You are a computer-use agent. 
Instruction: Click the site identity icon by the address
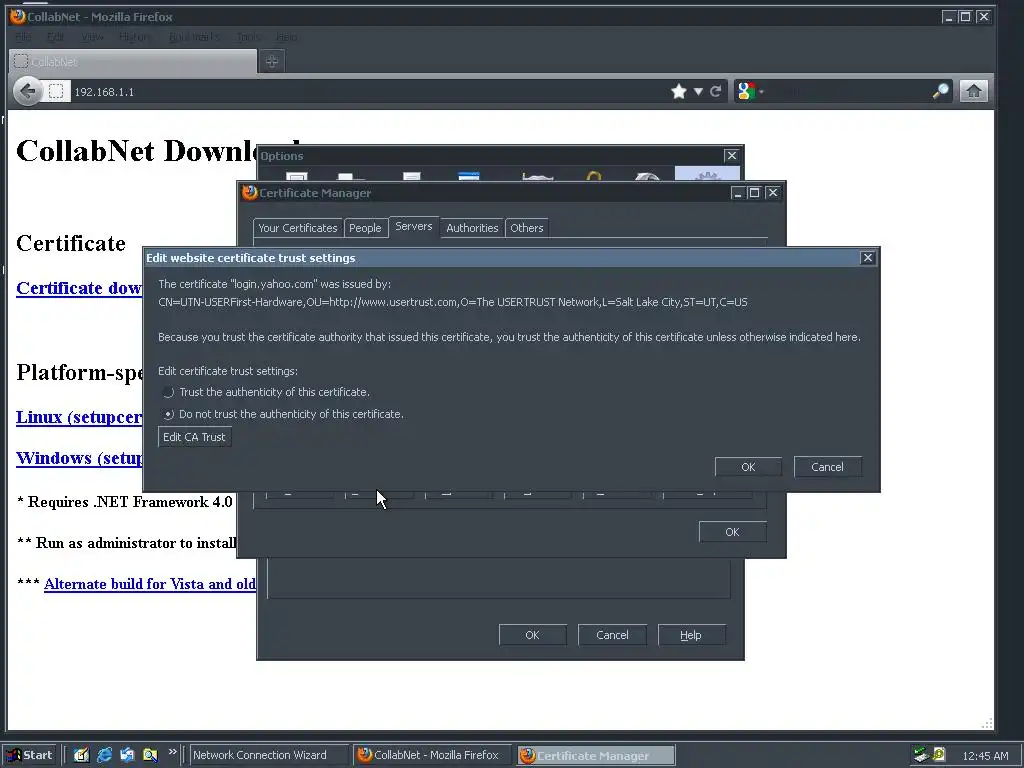click(x=56, y=91)
